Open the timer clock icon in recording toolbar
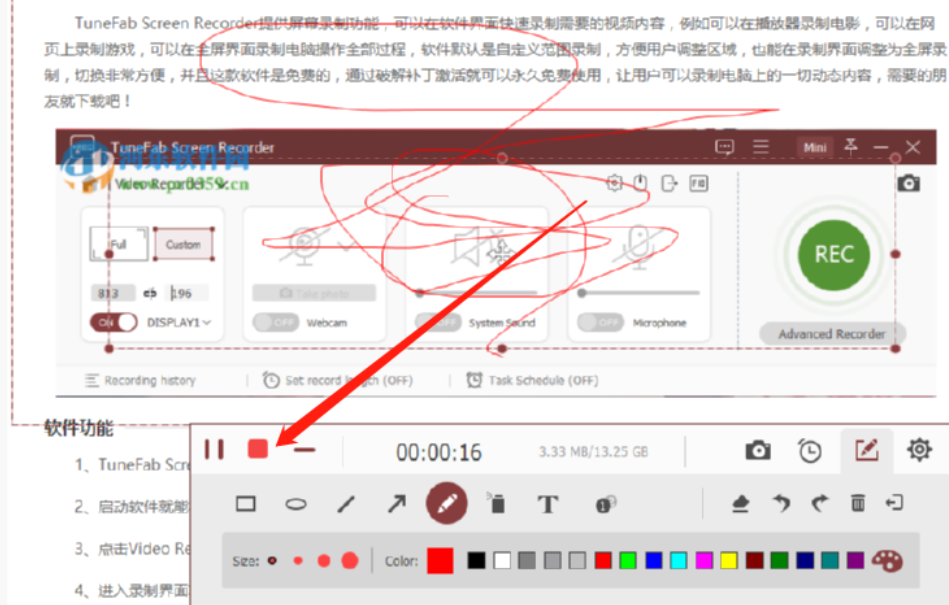949x605 pixels. point(809,451)
